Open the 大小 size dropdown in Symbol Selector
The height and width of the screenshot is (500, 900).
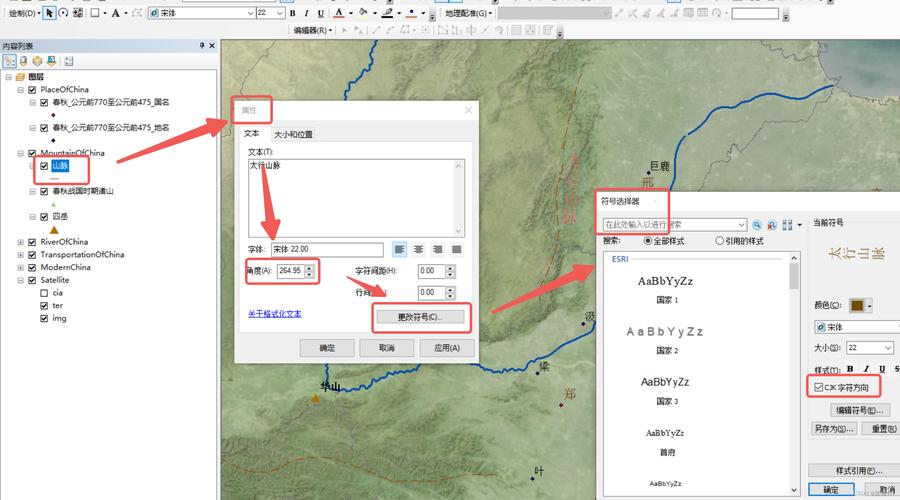tap(888, 348)
